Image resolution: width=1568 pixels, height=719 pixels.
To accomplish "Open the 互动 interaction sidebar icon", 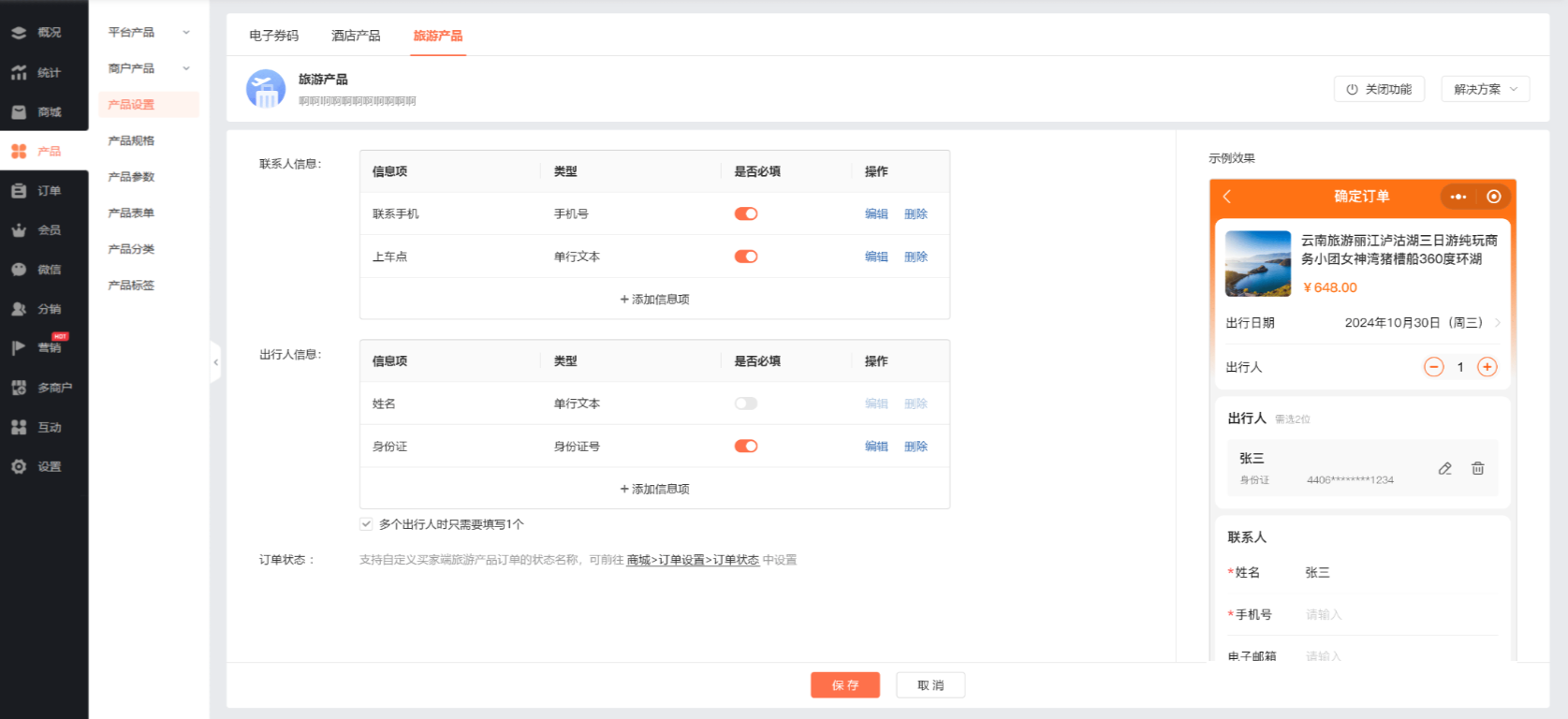I will (x=19, y=427).
